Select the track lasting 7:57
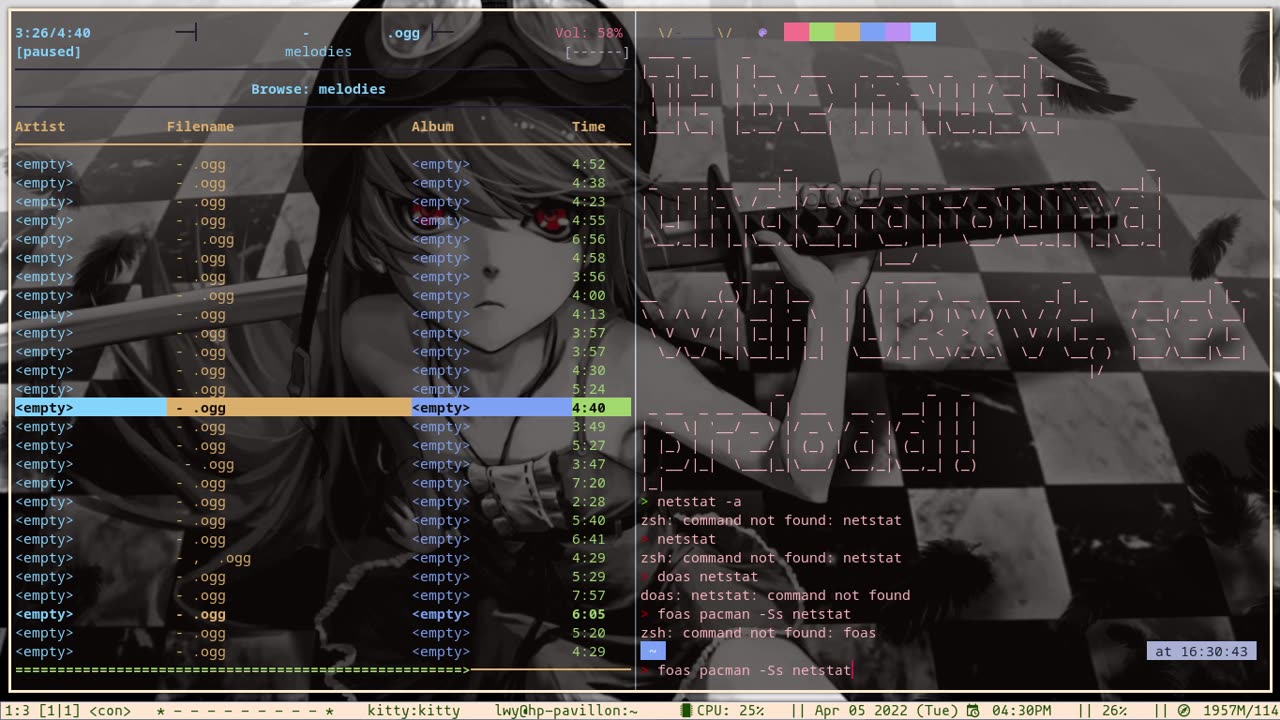 pyautogui.click(x=323, y=596)
